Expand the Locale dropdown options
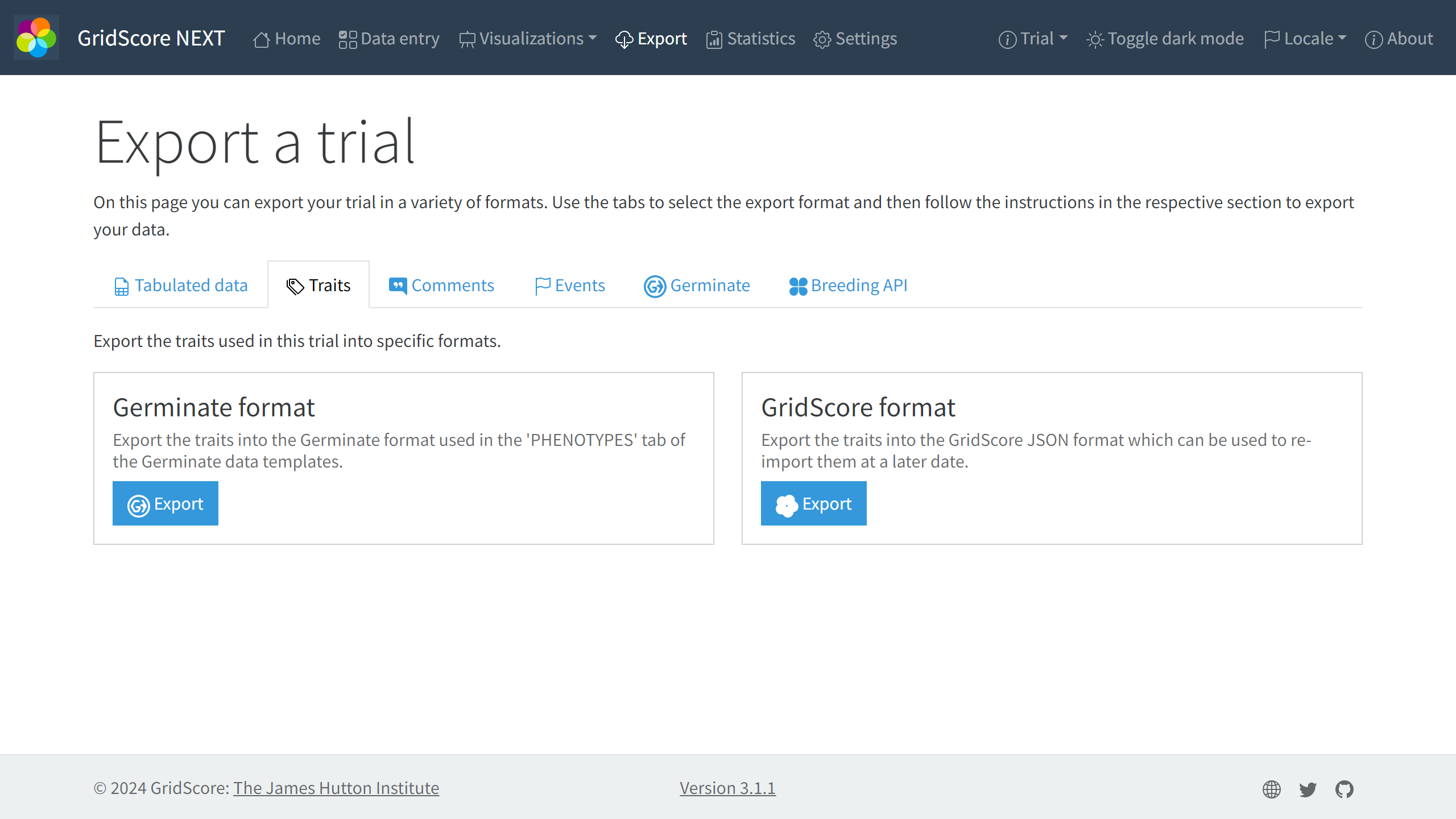The height and width of the screenshot is (819, 1456). pos(1305,38)
